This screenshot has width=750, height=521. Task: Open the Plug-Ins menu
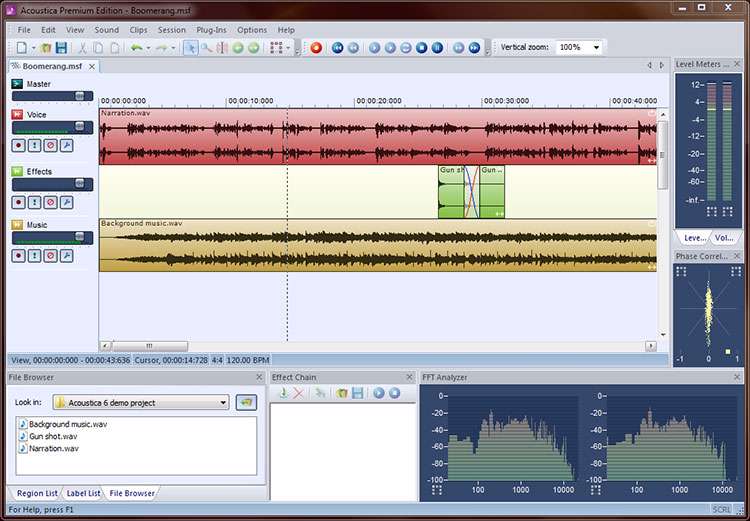[x=211, y=30]
